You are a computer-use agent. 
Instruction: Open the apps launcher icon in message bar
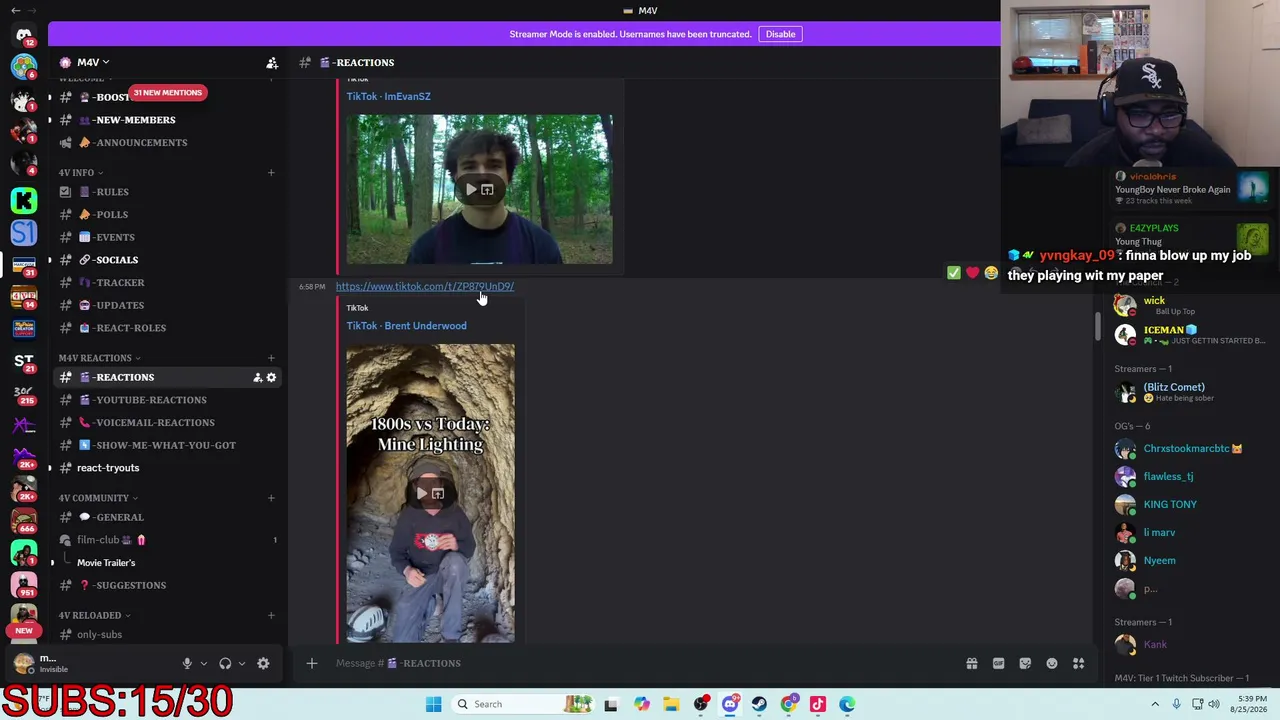click(x=1079, y=663)
